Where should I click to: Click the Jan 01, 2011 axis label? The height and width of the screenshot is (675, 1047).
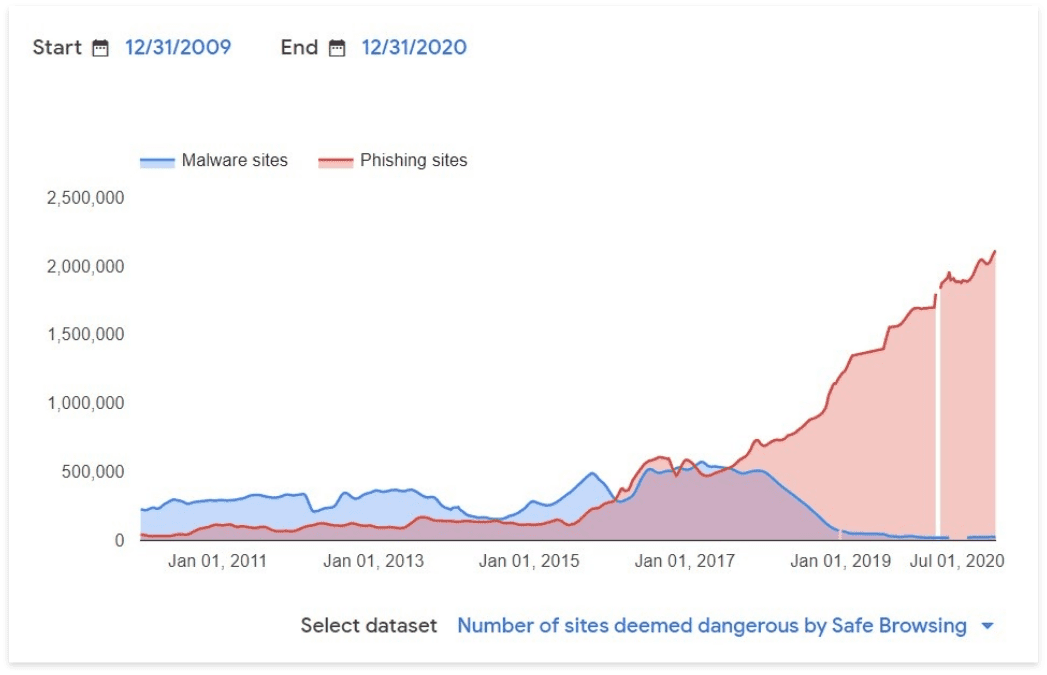pyautogui.click(x=217, y=561)
